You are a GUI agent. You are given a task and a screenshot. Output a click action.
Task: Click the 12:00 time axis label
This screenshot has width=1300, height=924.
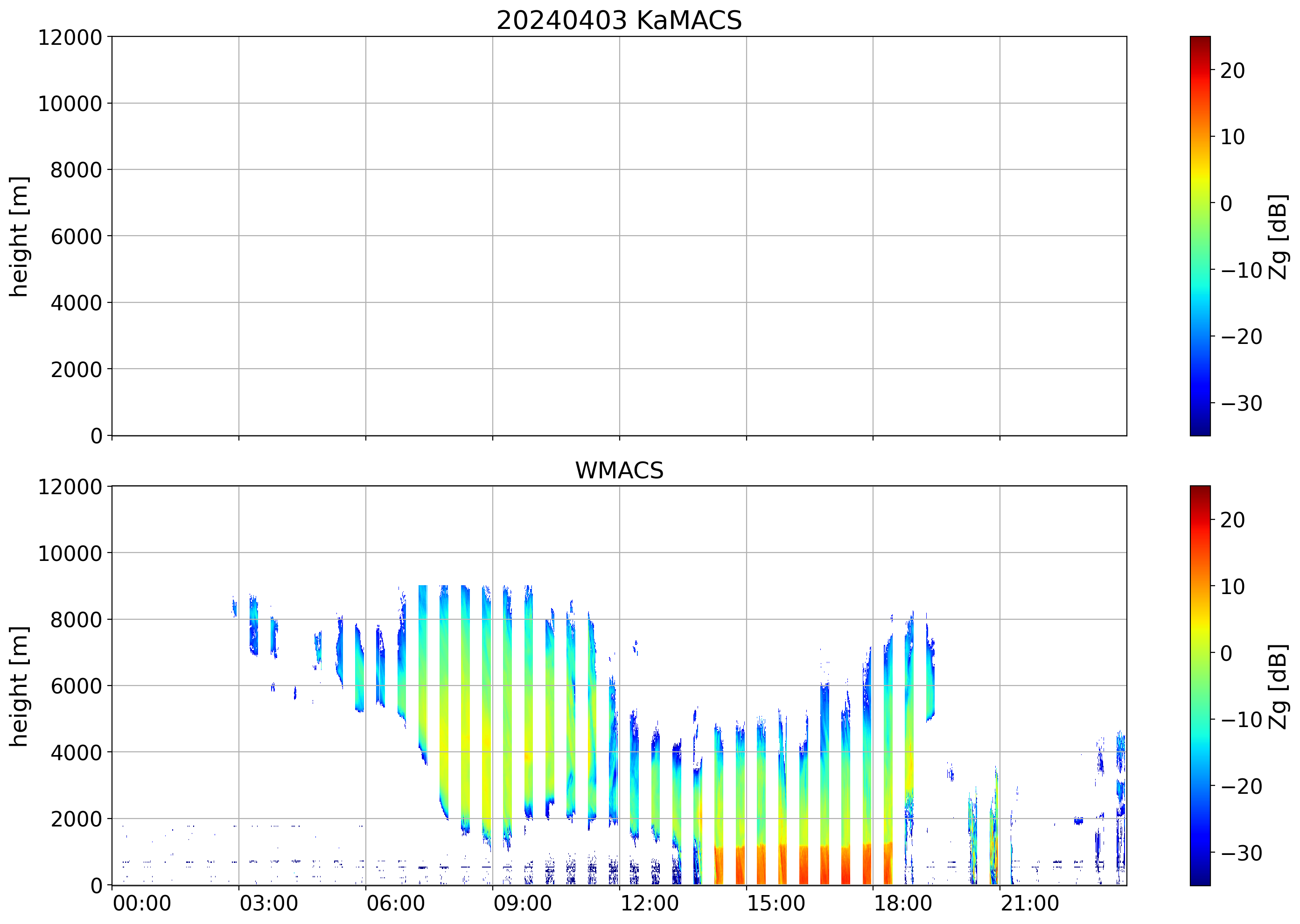point(649,903)
